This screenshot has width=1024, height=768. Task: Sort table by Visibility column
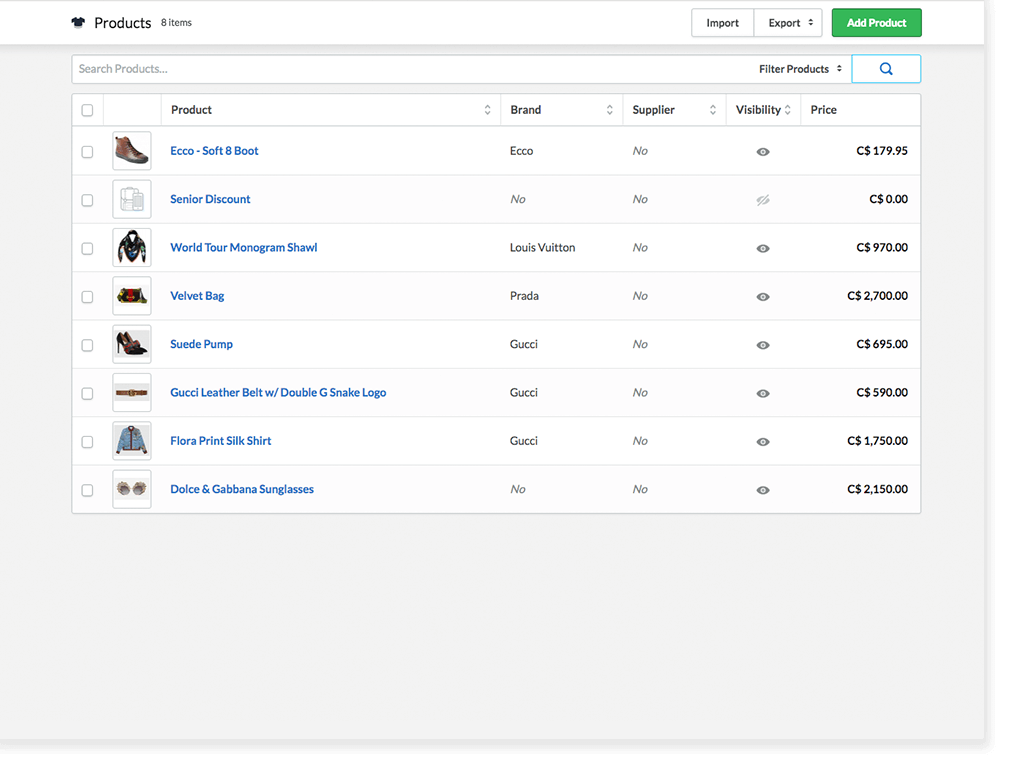(788, 110)
